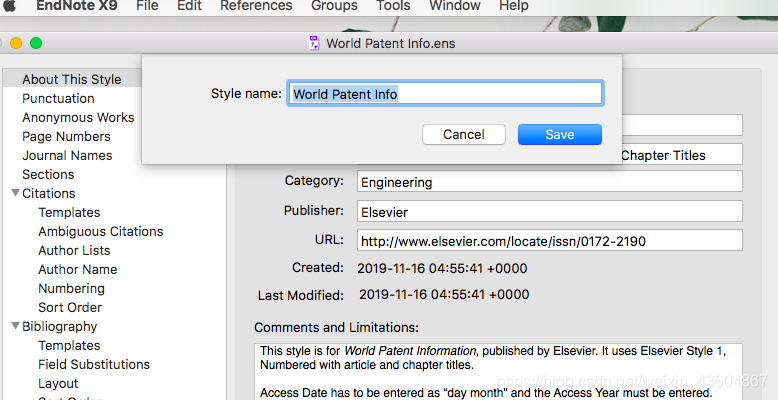The height and width of the screenshot is (400, 778).
Task: Select Bibliography heading in sidebar
Action: coord(60,327)
